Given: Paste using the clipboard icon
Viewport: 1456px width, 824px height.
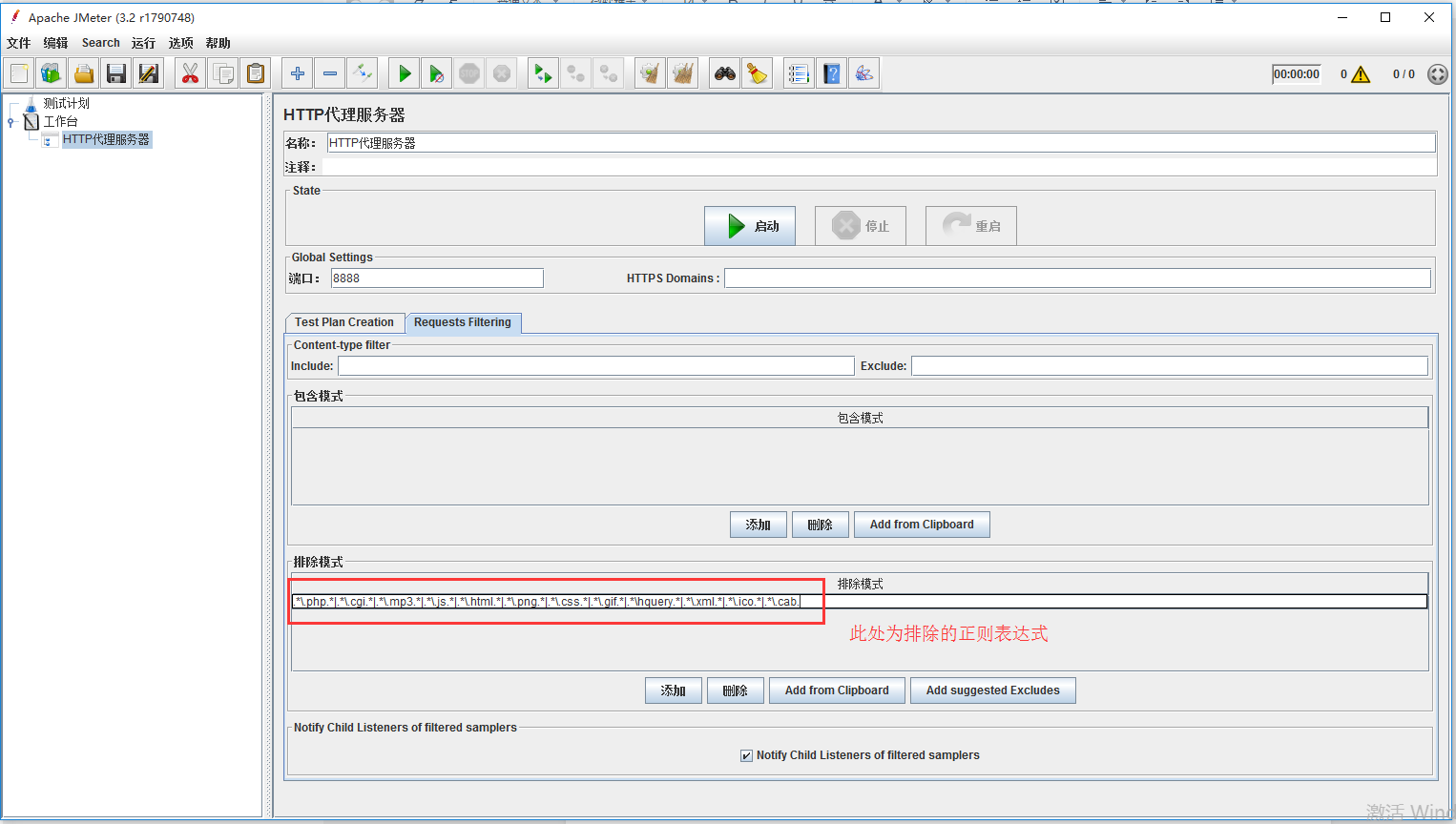Looking at the screenshot, I should (256, 73).
